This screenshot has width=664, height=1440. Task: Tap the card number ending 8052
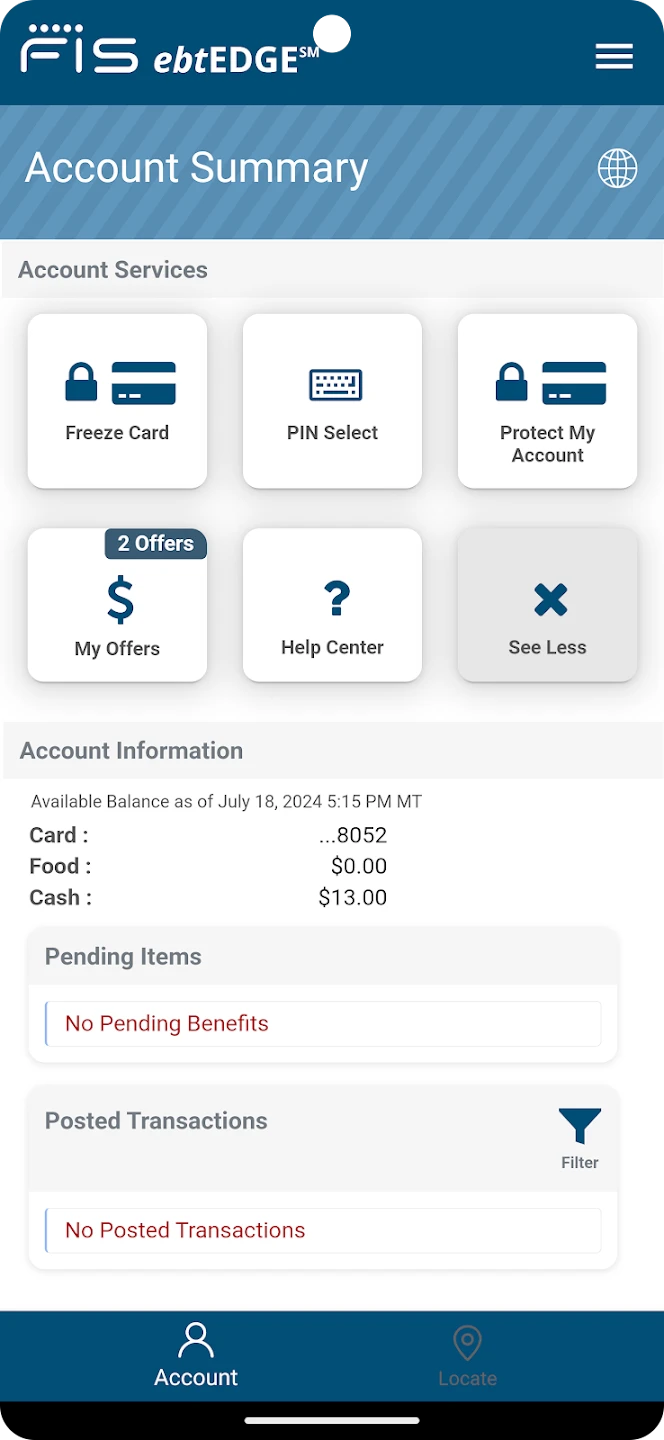[x=352, y=835]
